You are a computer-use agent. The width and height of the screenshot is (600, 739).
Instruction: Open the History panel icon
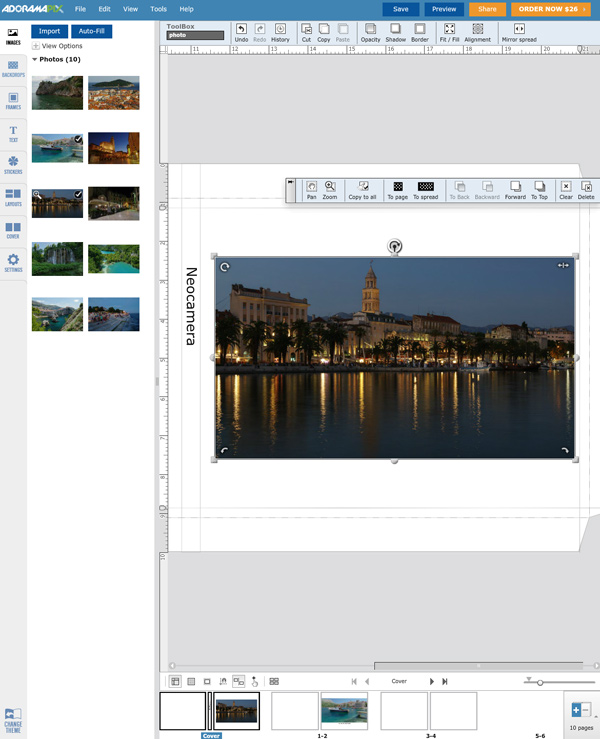(x=280, y=32)
